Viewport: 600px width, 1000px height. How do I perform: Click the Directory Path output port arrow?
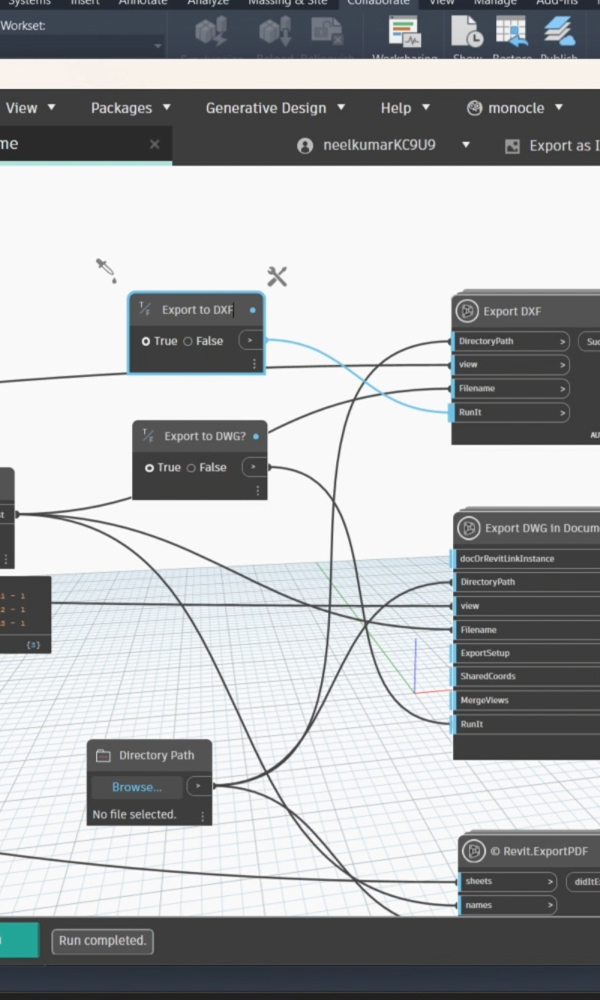point(199,786)
